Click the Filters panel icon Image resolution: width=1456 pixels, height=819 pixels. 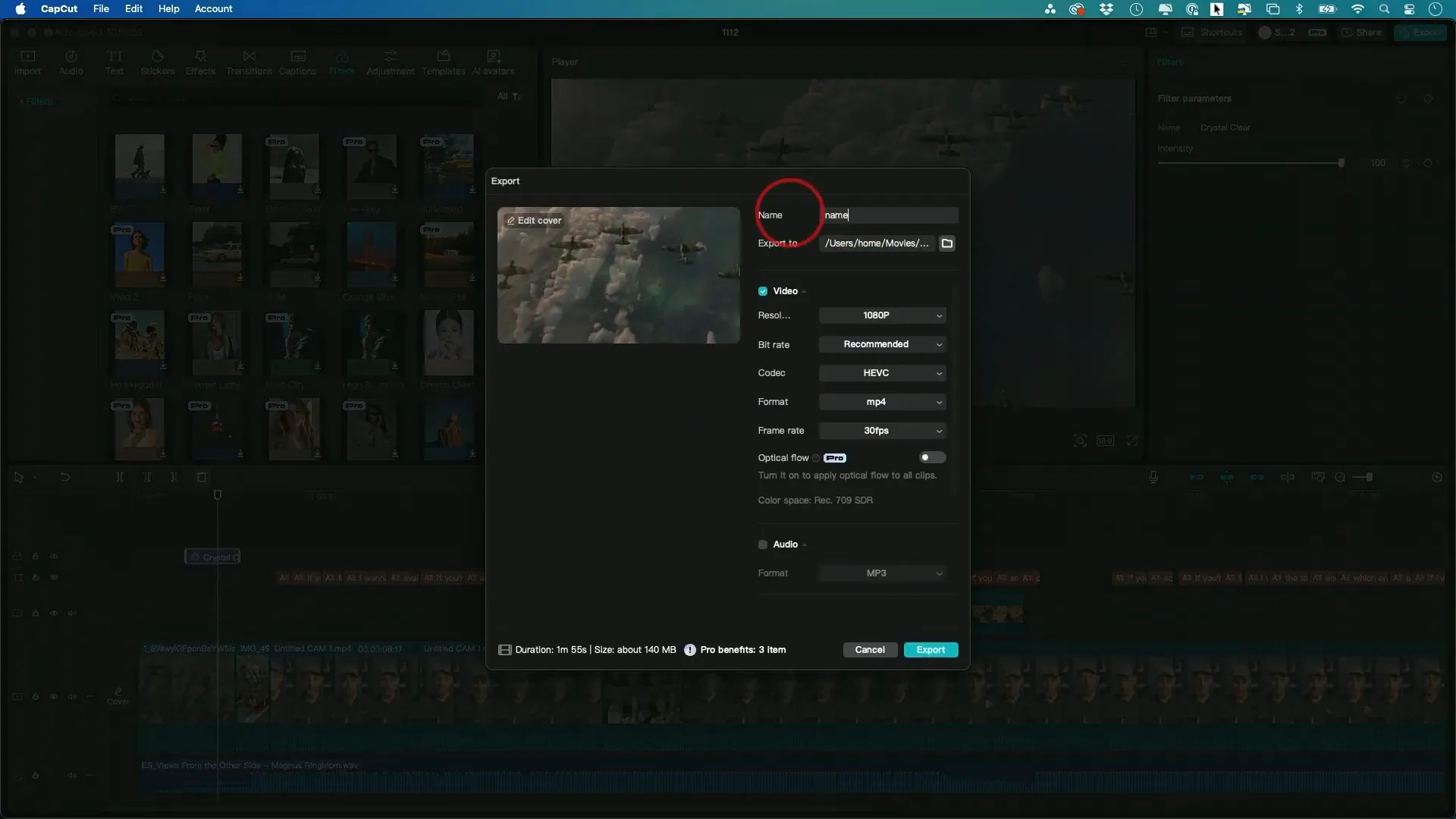click(341, 62)
